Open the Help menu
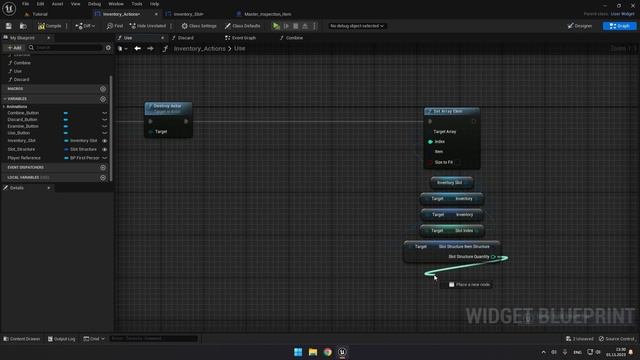Screen dimensions: 640x360 tap(154, 4)
